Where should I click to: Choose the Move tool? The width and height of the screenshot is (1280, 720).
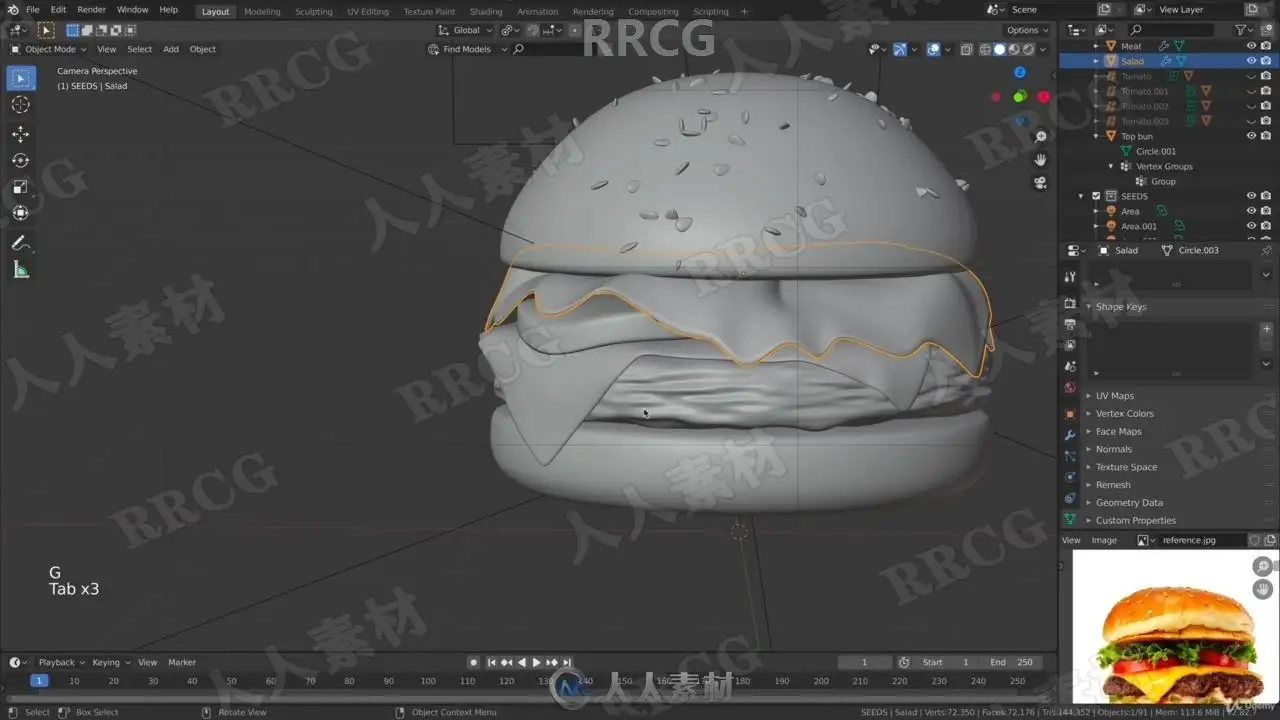[21, 134]
